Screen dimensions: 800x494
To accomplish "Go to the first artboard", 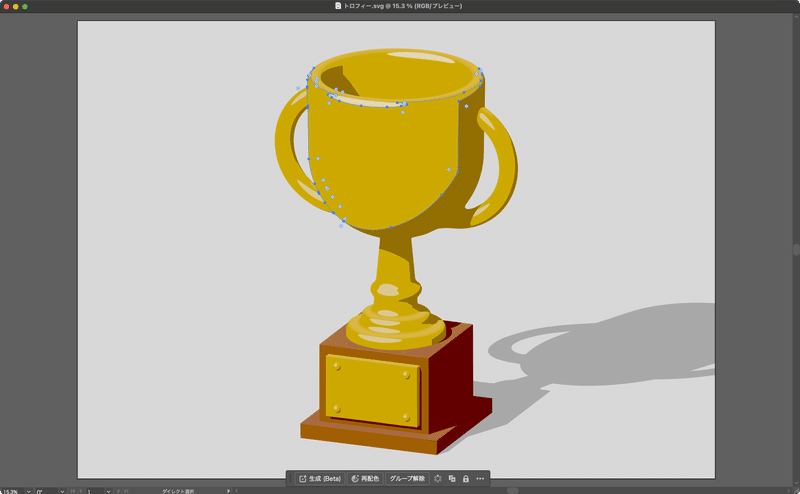I will (x=72, y=491).
